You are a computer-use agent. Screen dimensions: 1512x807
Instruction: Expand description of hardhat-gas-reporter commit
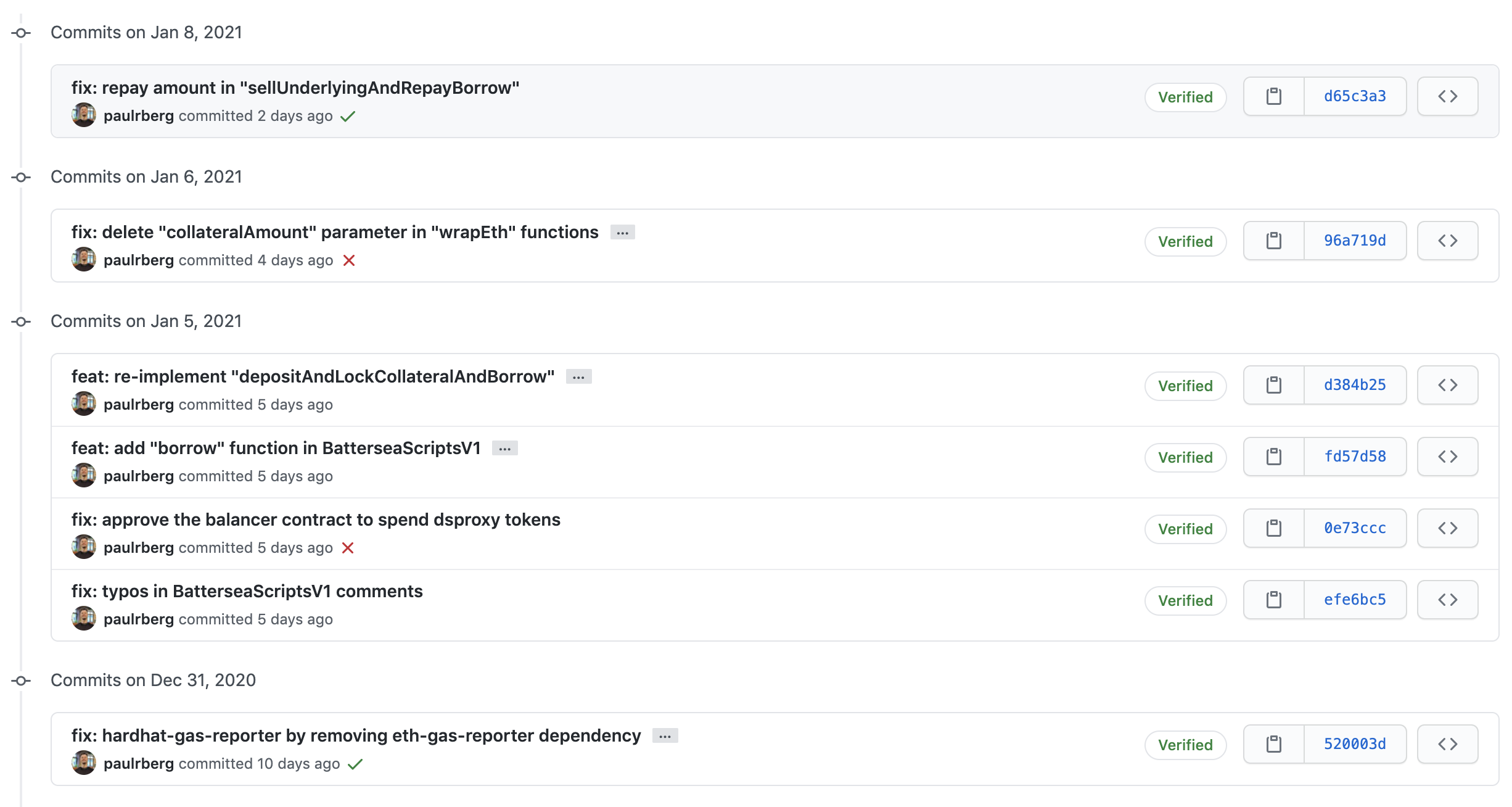[665, 736]
